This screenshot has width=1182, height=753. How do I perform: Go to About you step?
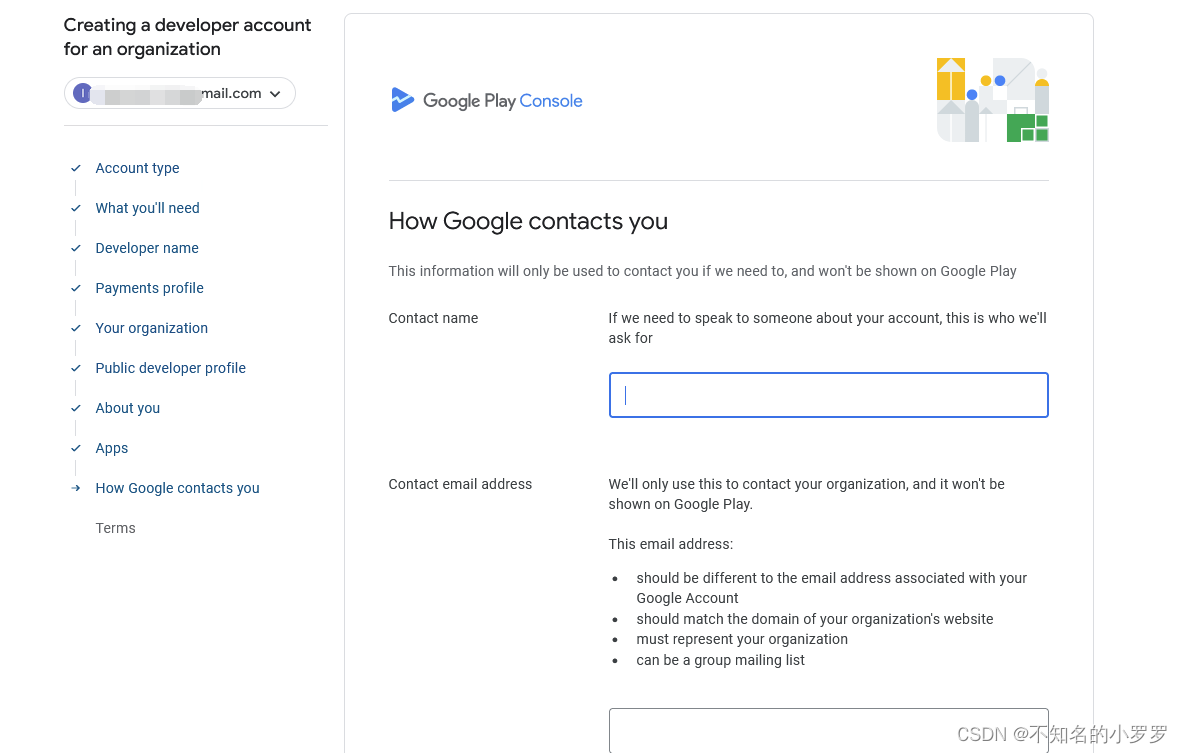[x=127, y=408]
